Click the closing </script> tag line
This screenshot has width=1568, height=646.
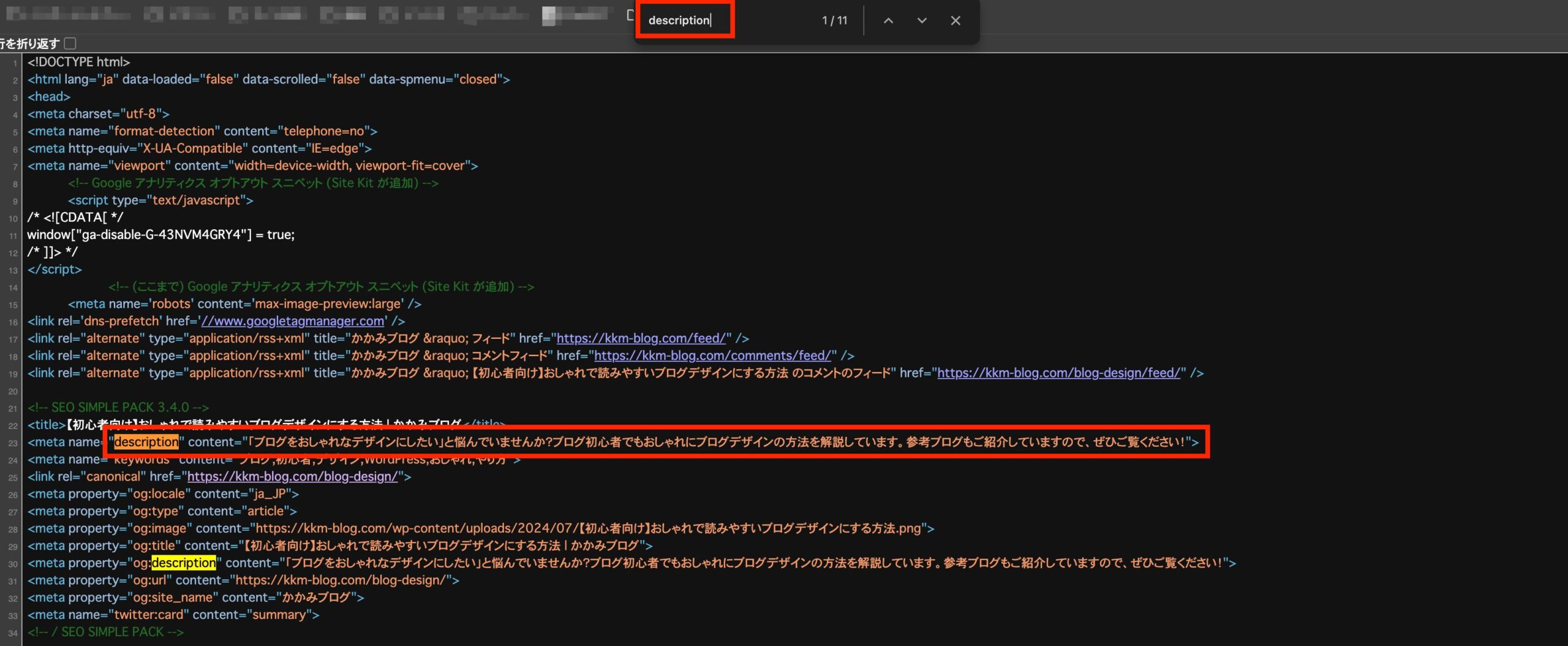pos(55,270)
